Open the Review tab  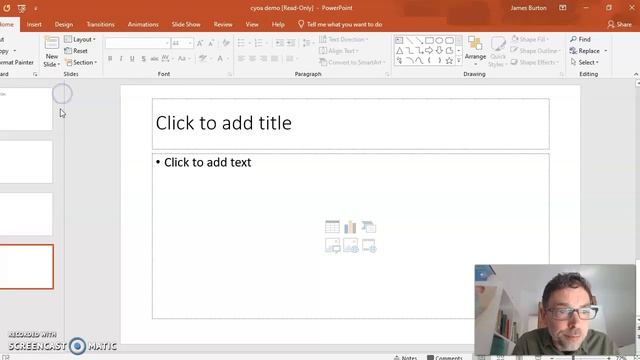[223, 24]
